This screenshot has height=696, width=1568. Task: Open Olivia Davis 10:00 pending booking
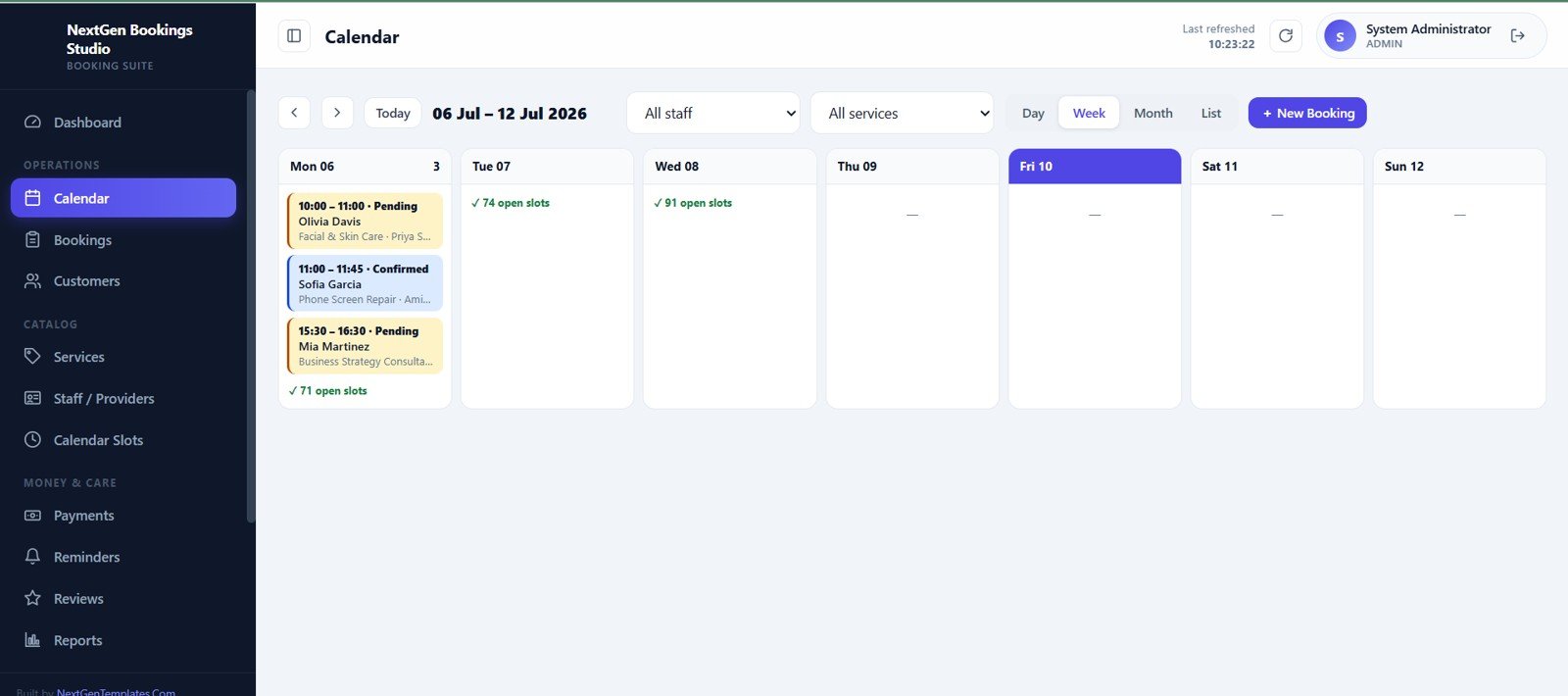coord(365,222)
